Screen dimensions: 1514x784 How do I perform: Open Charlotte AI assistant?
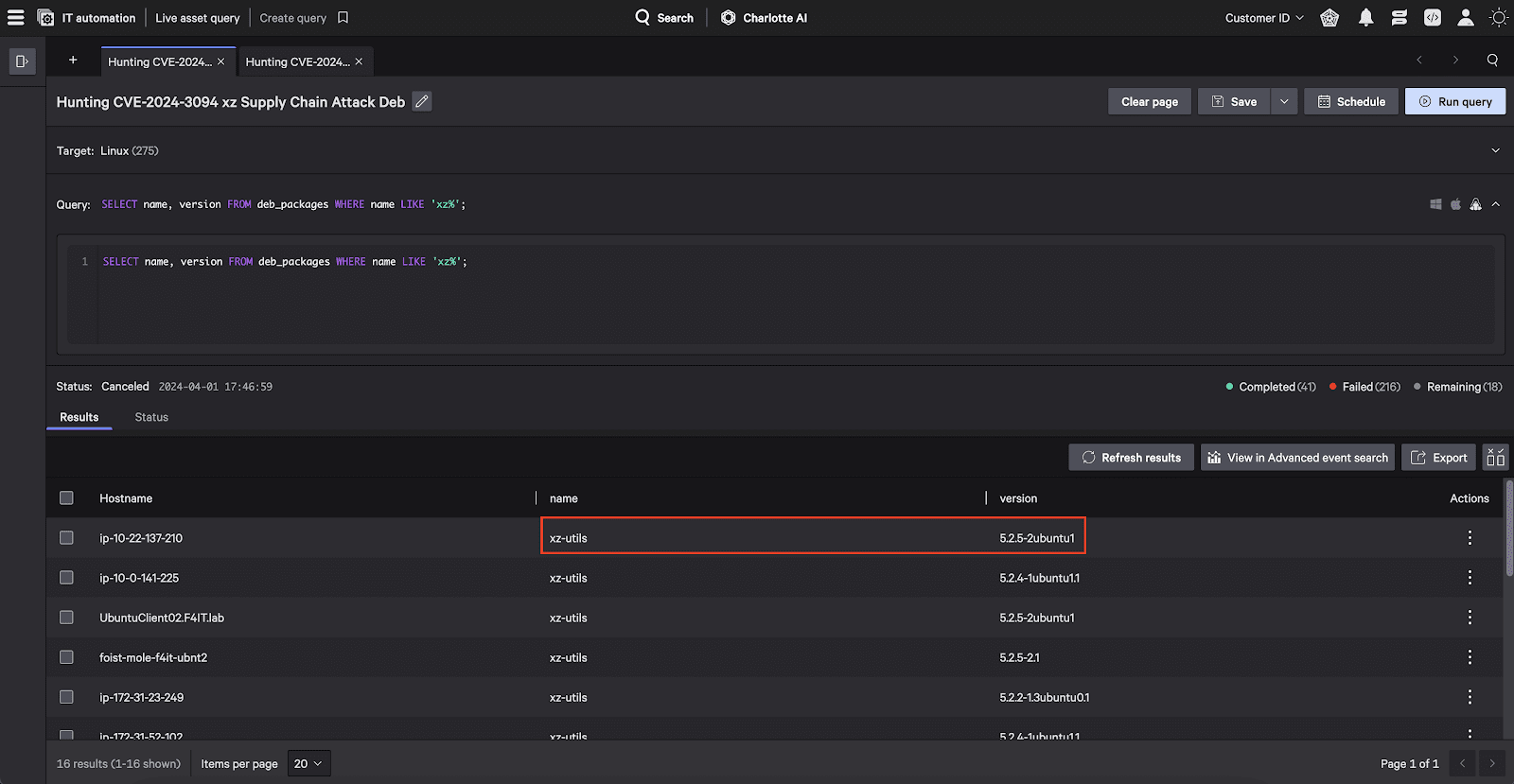(764, 17)
